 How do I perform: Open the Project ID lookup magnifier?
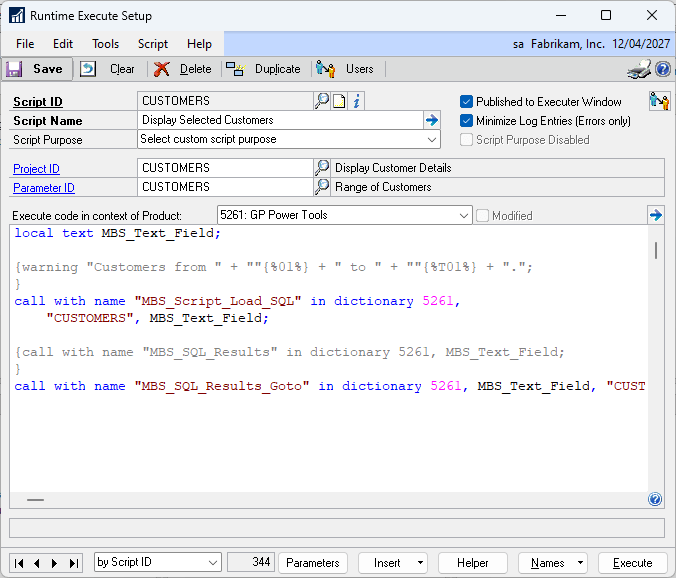(322, 168)
